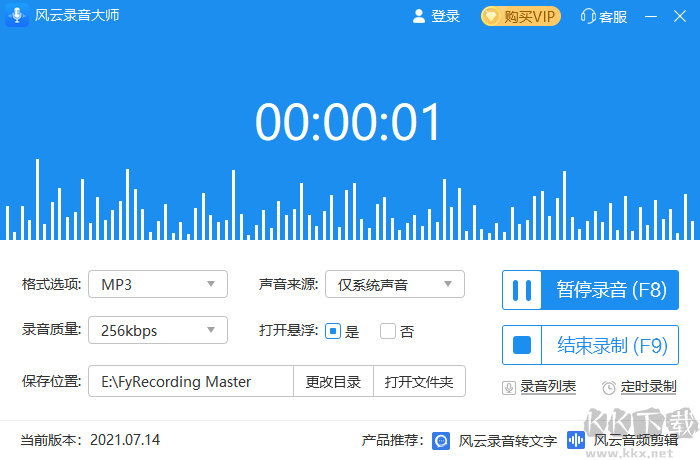
Task: Open the 录音列表 recording list
Action: (x=548, y=386)
